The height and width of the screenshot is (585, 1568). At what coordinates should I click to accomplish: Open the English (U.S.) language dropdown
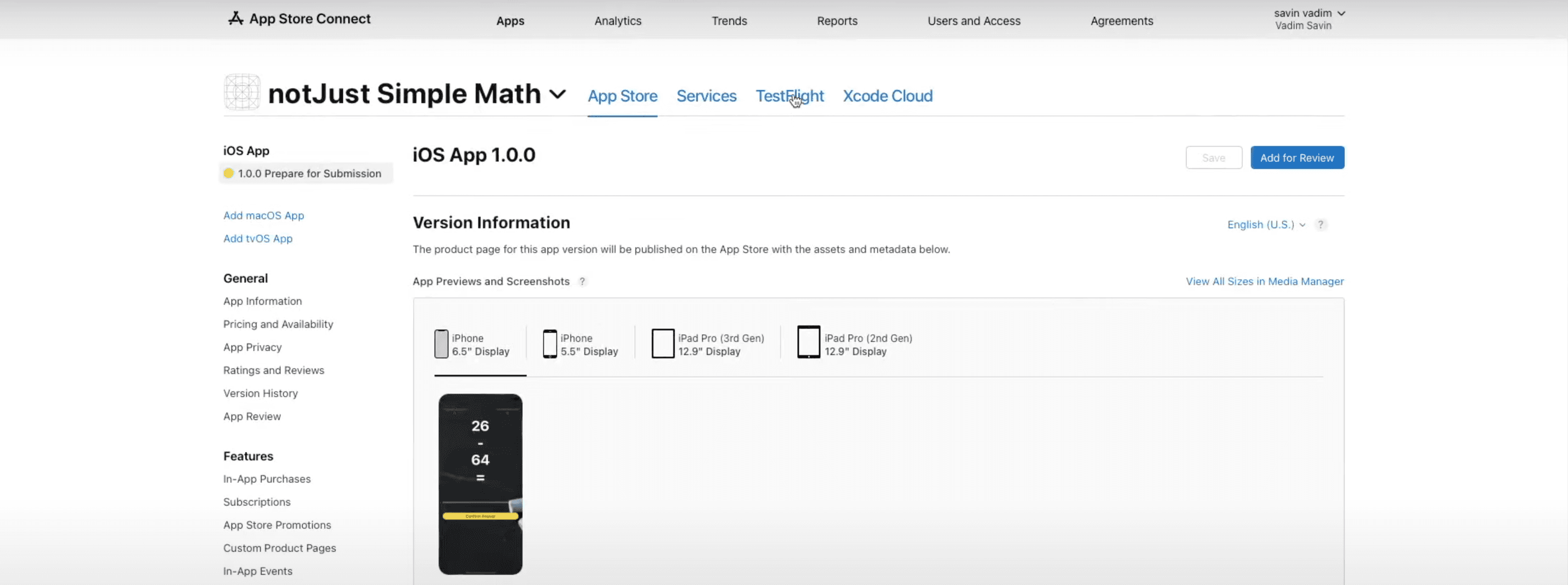[1265, 224]
